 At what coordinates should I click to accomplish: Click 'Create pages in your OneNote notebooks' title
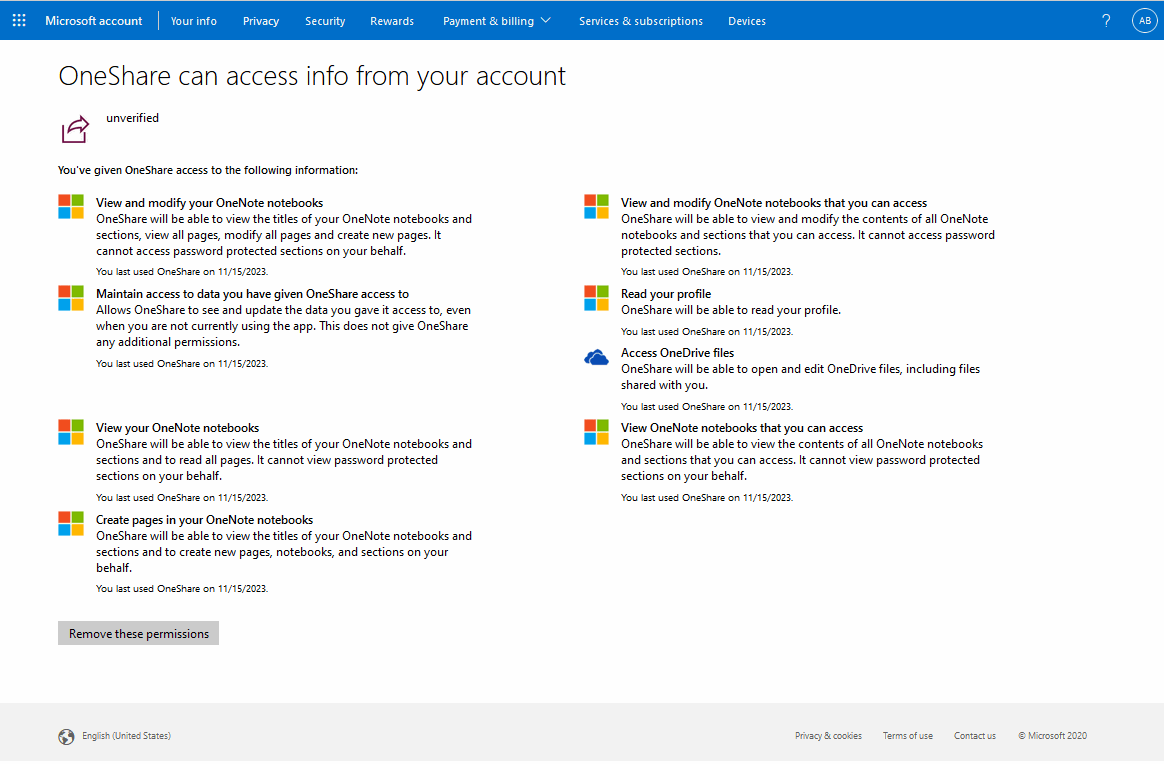click(x=204, y=520)
